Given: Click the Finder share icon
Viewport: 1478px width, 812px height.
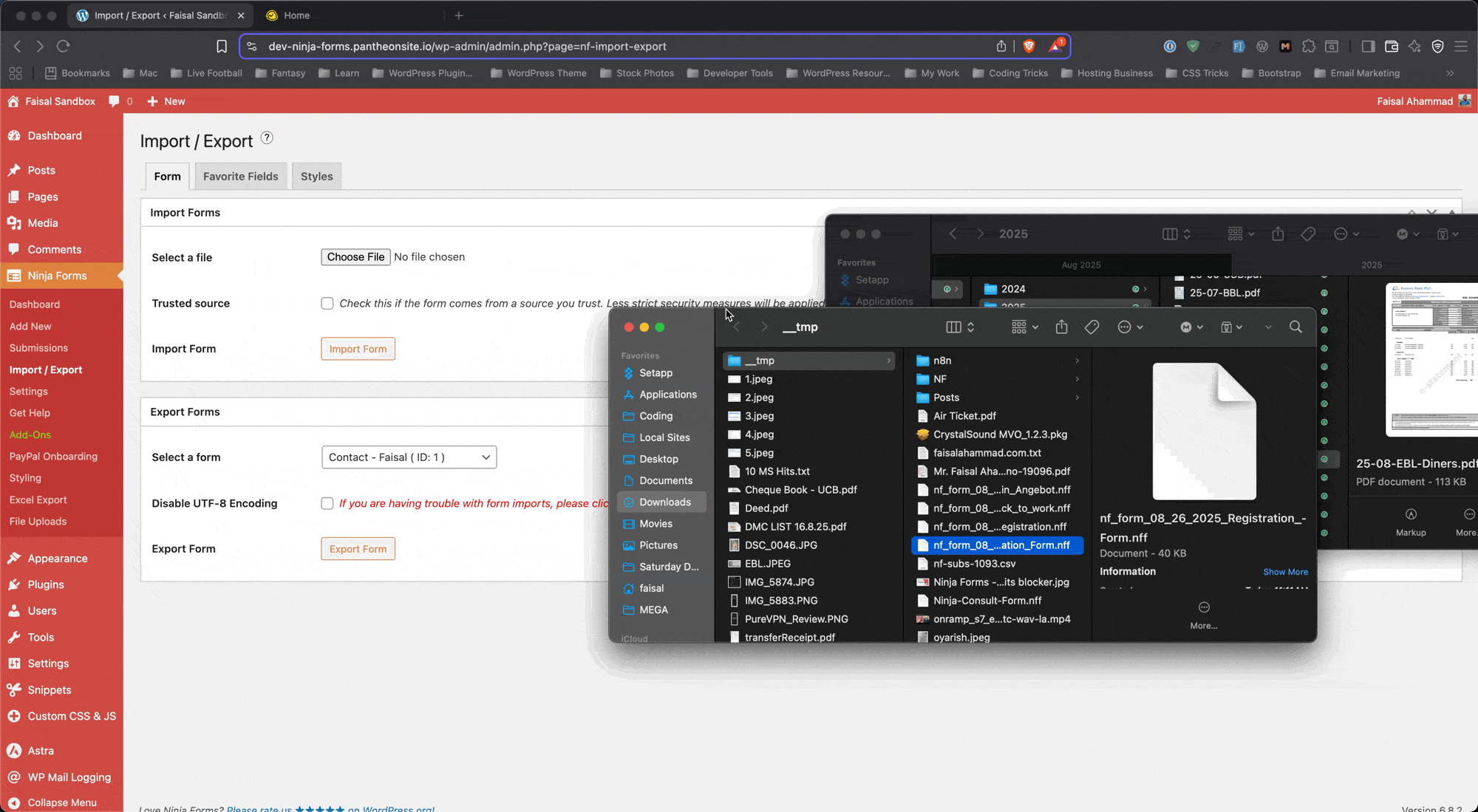Looking at the screenshot, I should tap(1061, 327).
